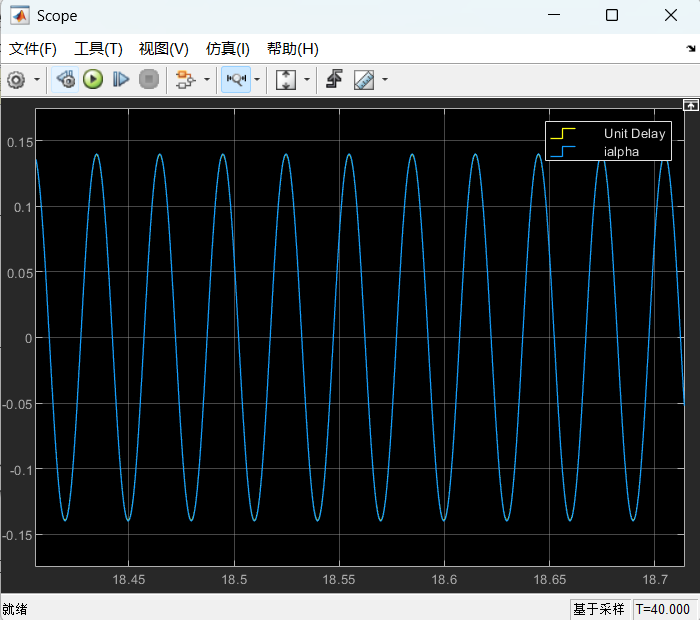The width and height of the screenshot is (700, 620).
Task: Expand the measurements dropdown arrow
Action: coord(385,79)
